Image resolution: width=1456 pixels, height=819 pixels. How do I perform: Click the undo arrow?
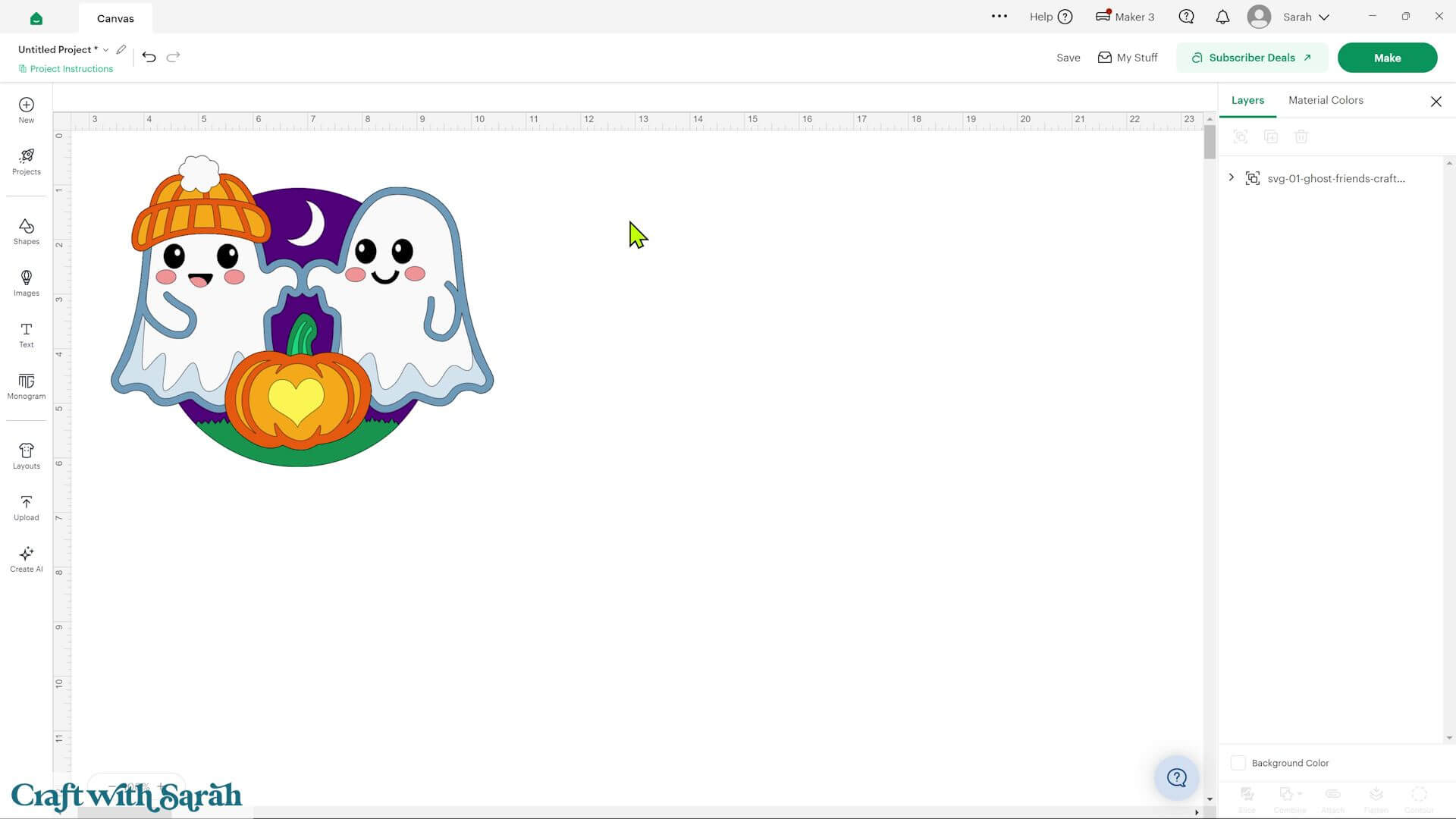(149, 57)
